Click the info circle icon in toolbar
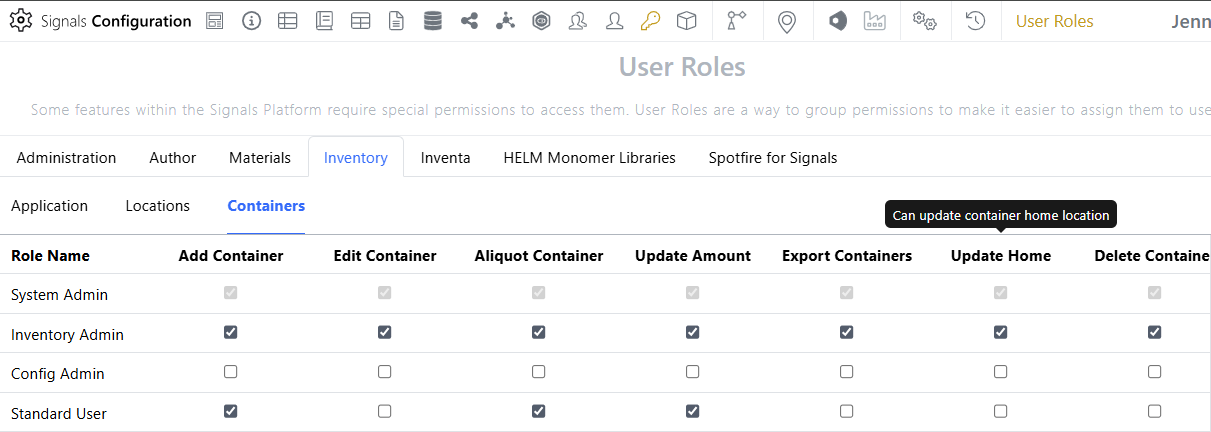1211x432 pixels. point(251,21)
